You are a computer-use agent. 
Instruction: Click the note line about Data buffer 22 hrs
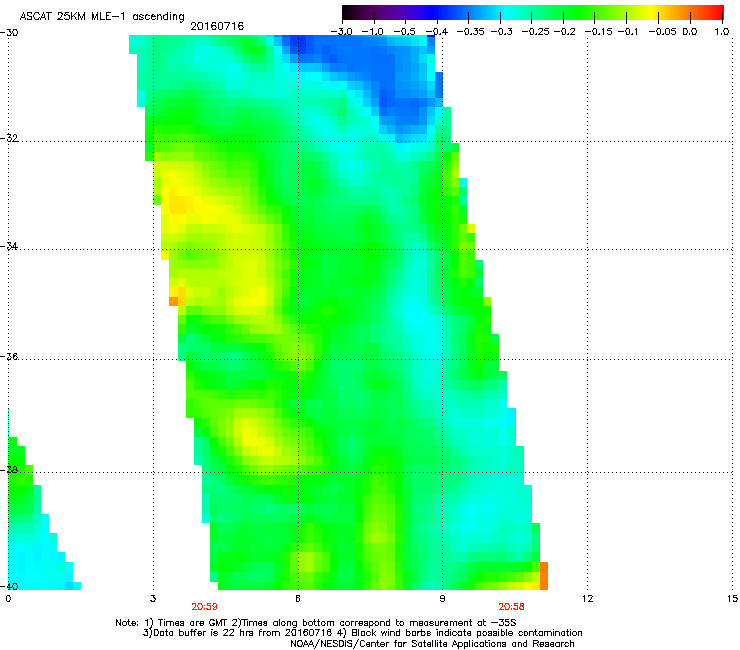[x=362, y=633]
